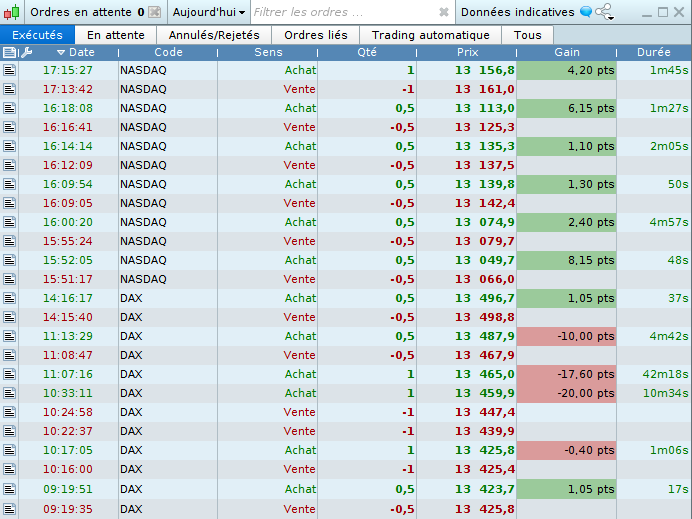Viewport: 692px width, 519px height.
Task: Select the 8,15 pts gain cell
Action: (566, 260)
